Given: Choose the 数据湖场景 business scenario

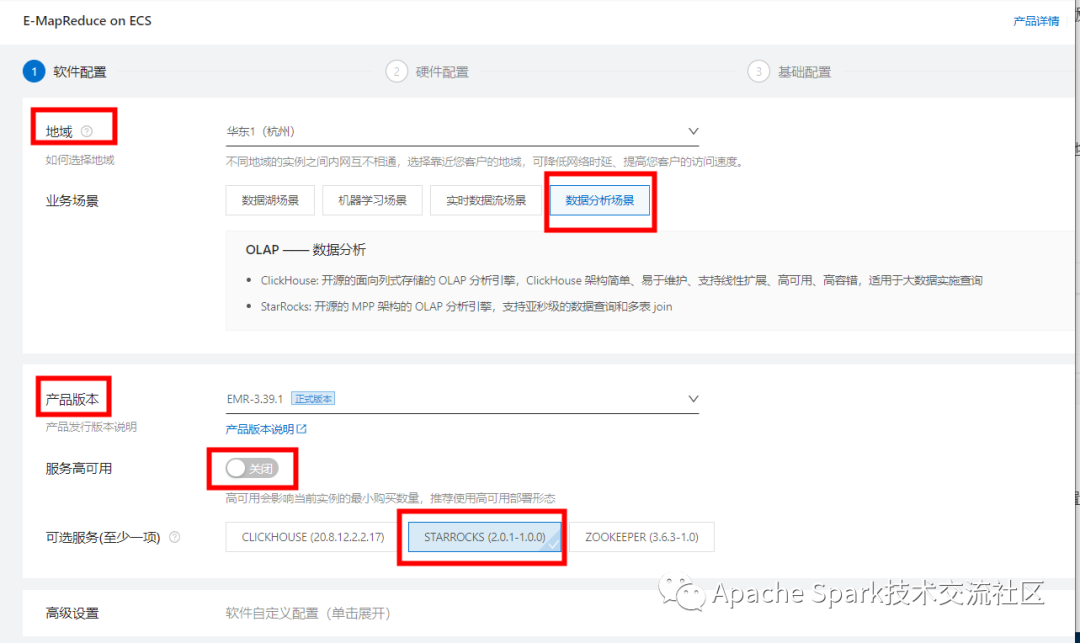Looking at the screenshot, I should (270, 200).
